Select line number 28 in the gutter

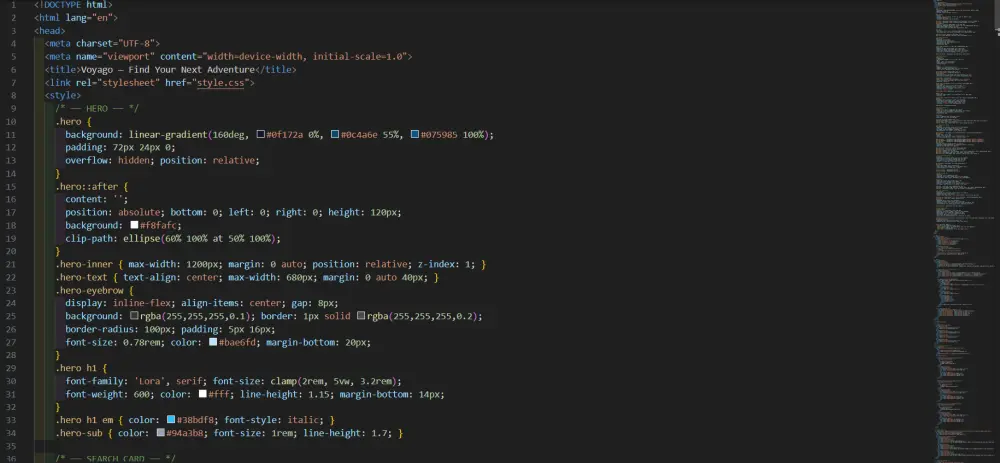coord(12,355)
